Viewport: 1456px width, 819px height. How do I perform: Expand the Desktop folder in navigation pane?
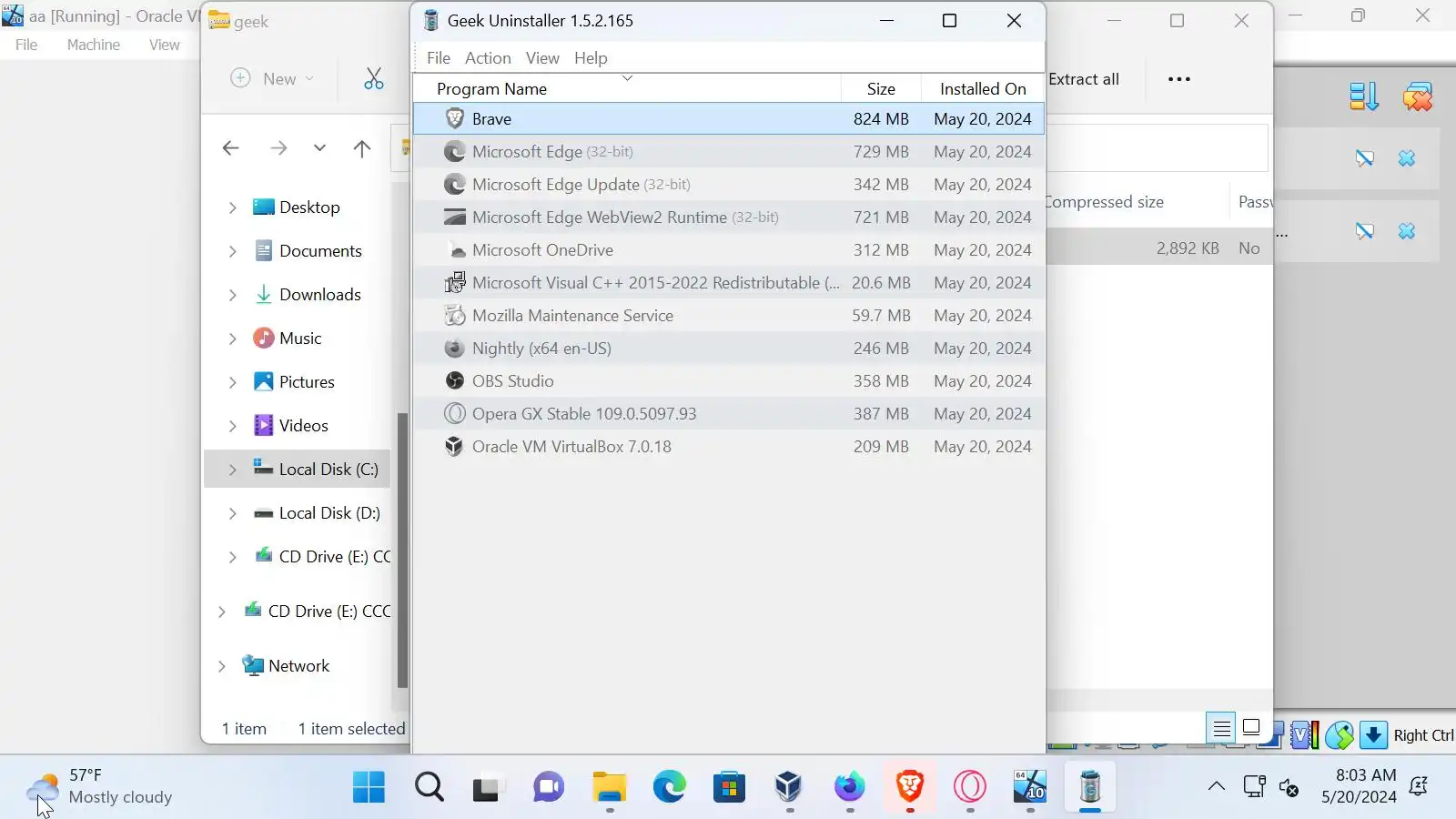[x=232, y=207]
